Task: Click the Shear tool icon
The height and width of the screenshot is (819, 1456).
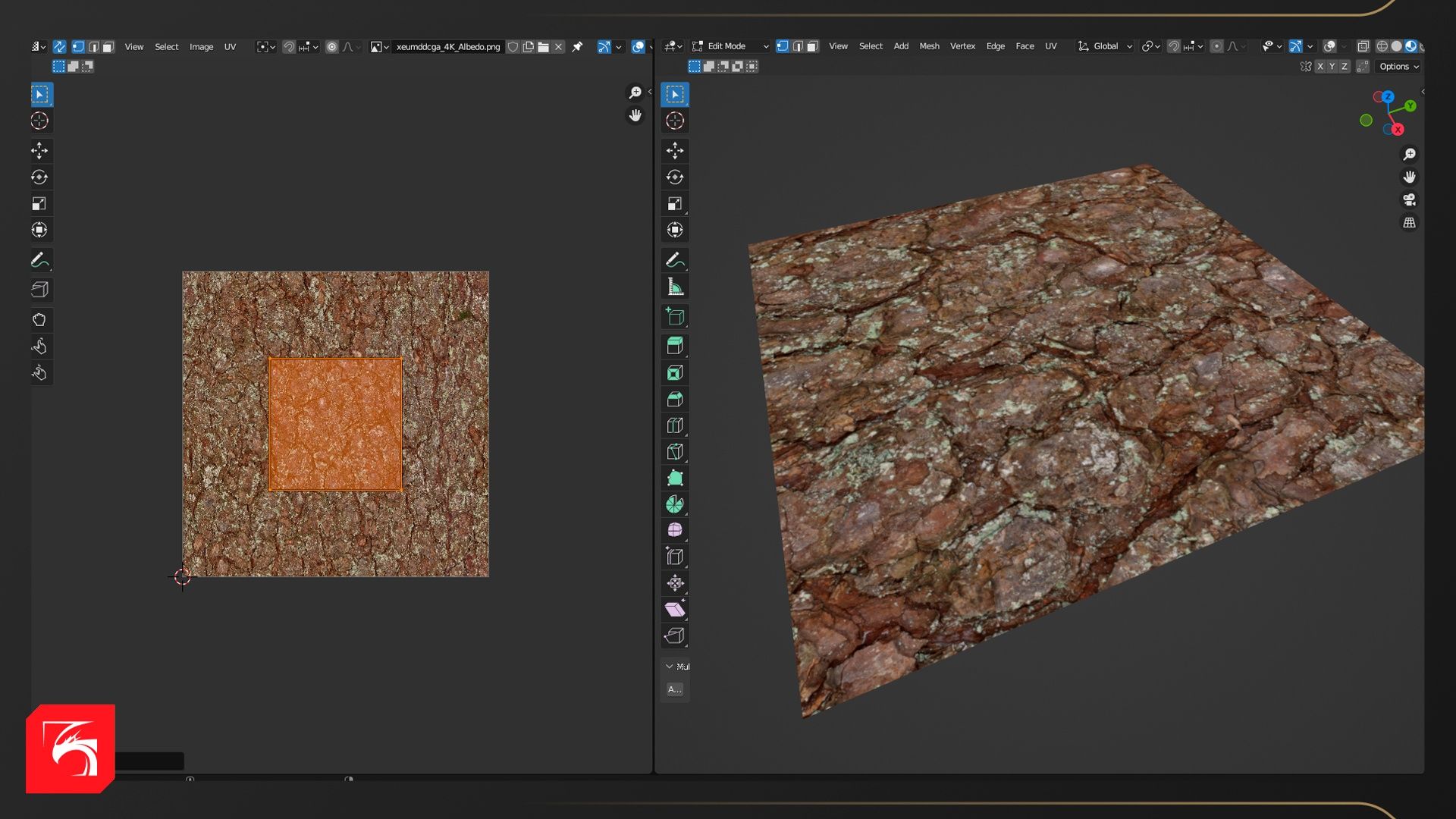Action: pos(674,609)
